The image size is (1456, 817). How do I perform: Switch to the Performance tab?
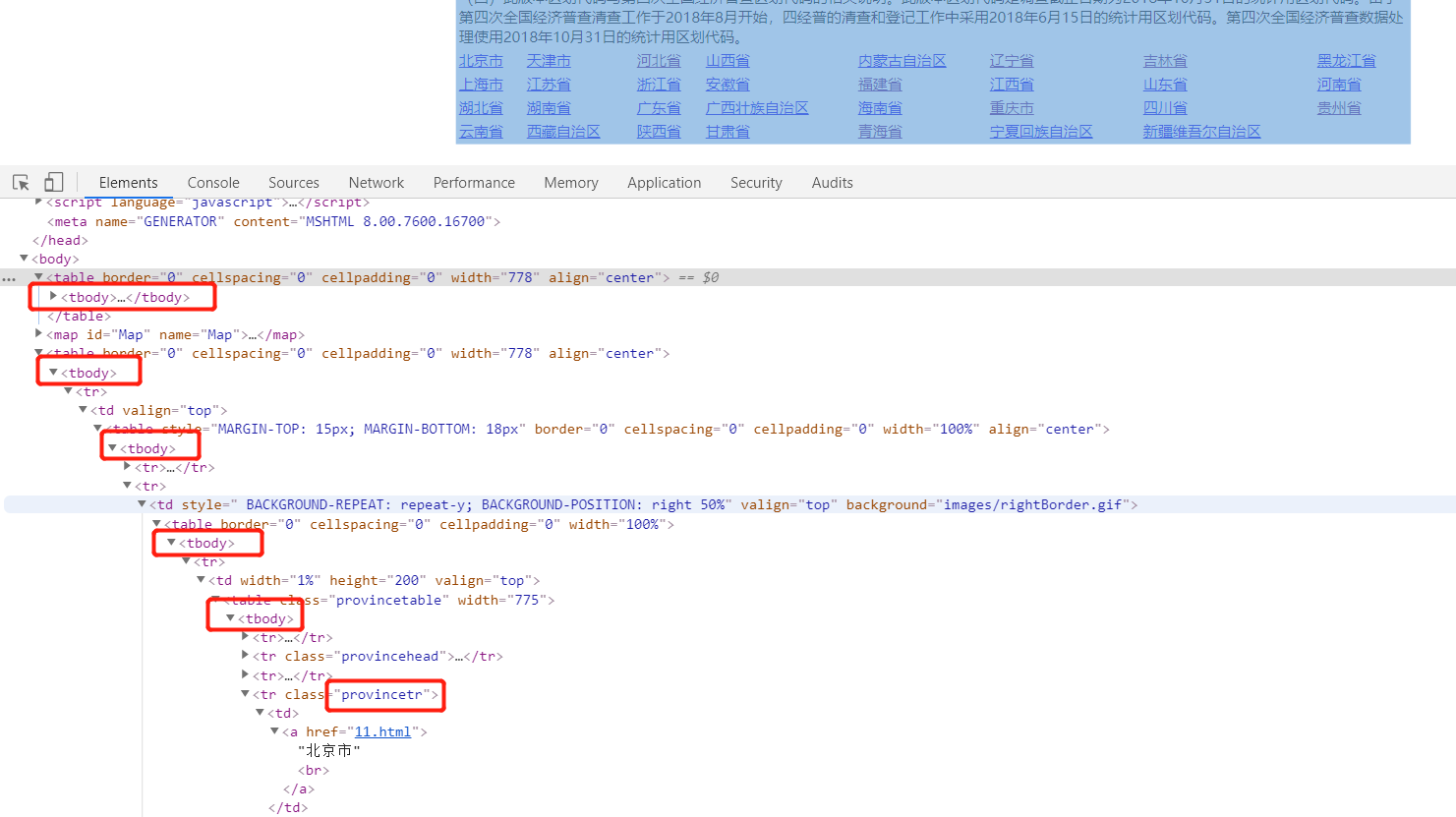point(474,183)
